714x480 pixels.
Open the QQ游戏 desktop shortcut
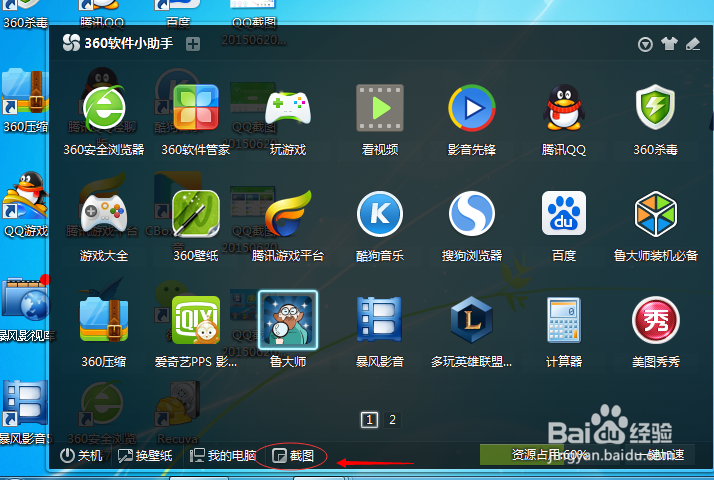pyautogui.click(x=25, y=205)
